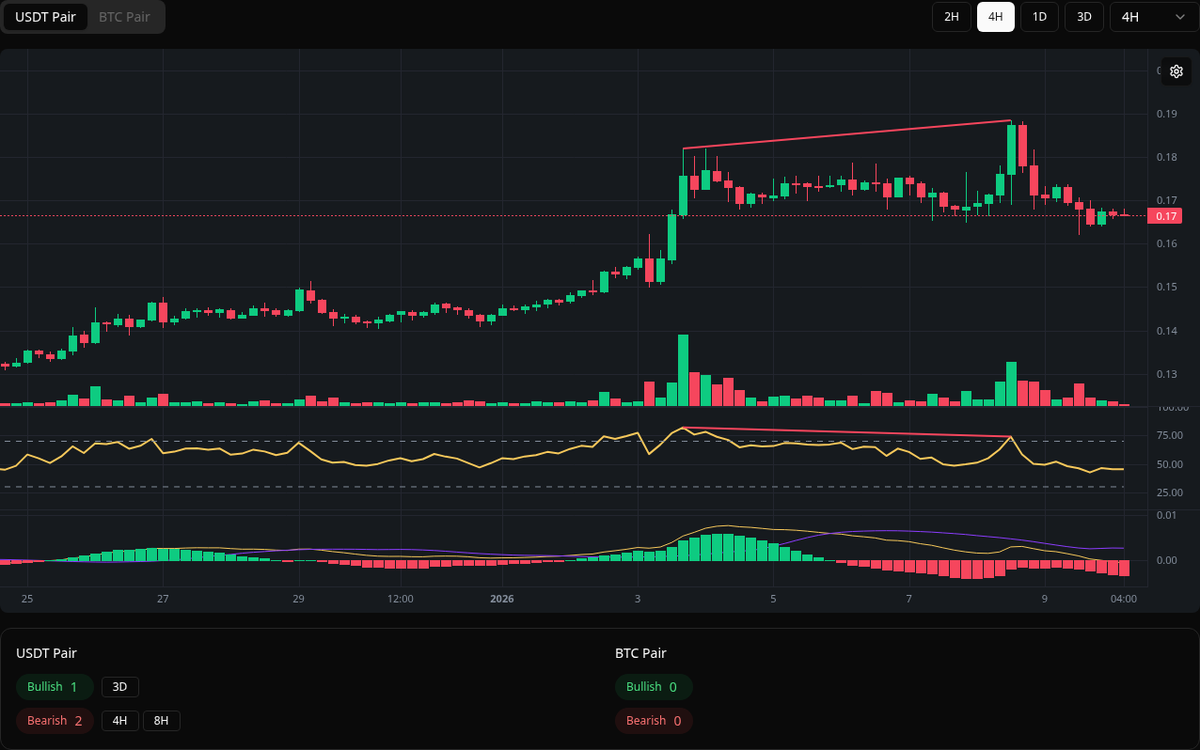The image size is (1200, 750).
Task: Select the 3D chip next to Bullish
Action: (x=120, y=687)
